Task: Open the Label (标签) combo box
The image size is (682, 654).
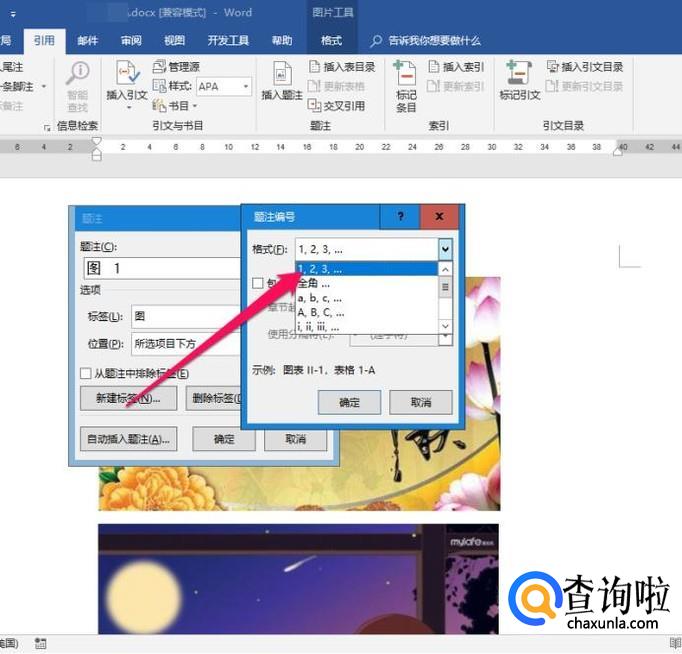Action: click(x=186, y=316)
